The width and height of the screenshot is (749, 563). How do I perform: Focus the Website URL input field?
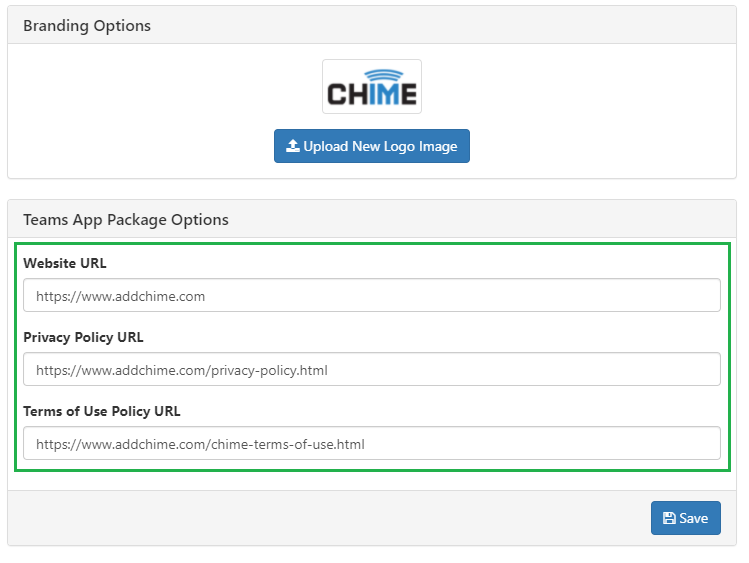(372, 295)
